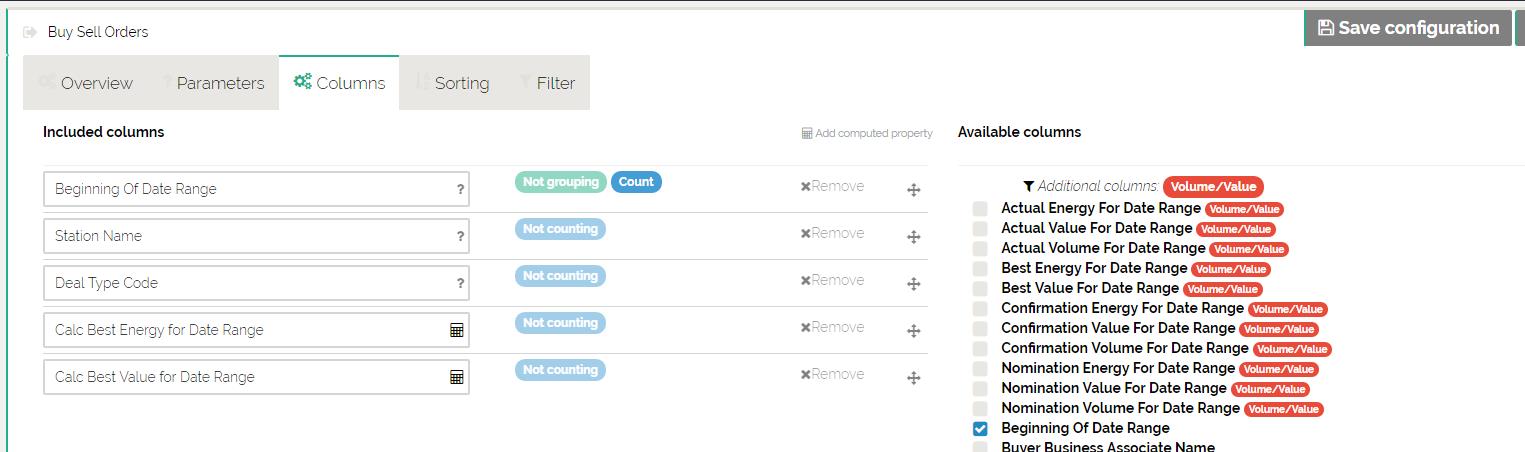
Task: Click the move handle for Beginning Of Date Range
Action: [913, 190]
